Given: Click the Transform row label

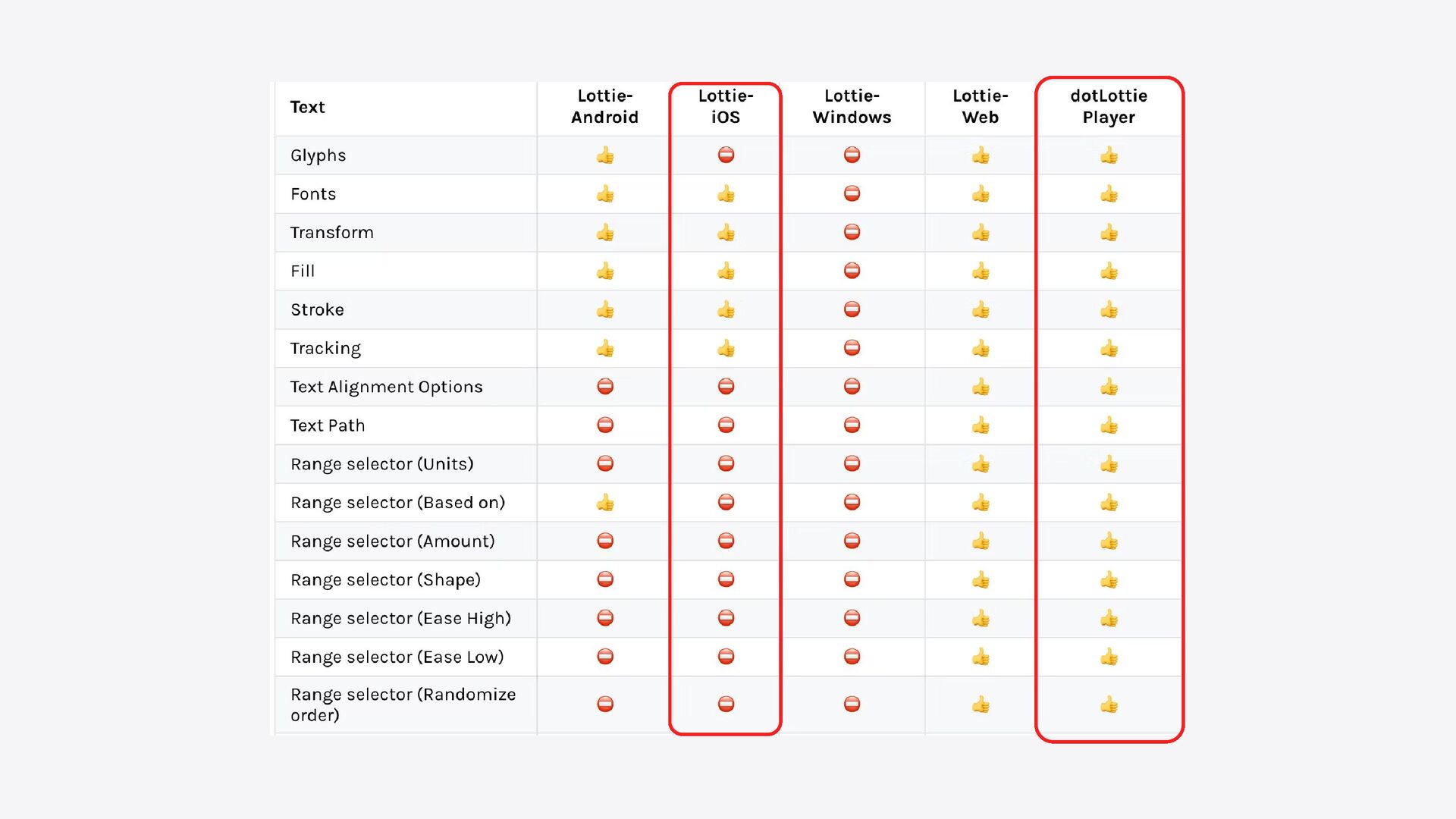Looking at the screenshot, I should pyautogui.click(x=331, y=233).
